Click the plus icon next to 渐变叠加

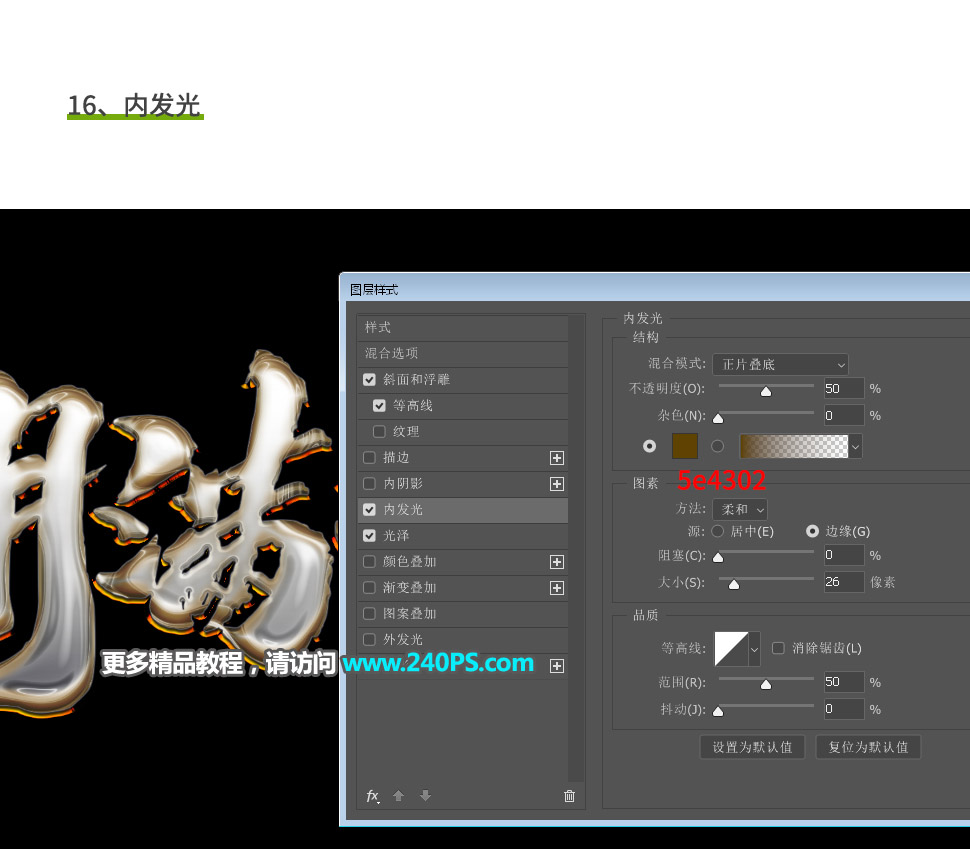coord(557,588)
